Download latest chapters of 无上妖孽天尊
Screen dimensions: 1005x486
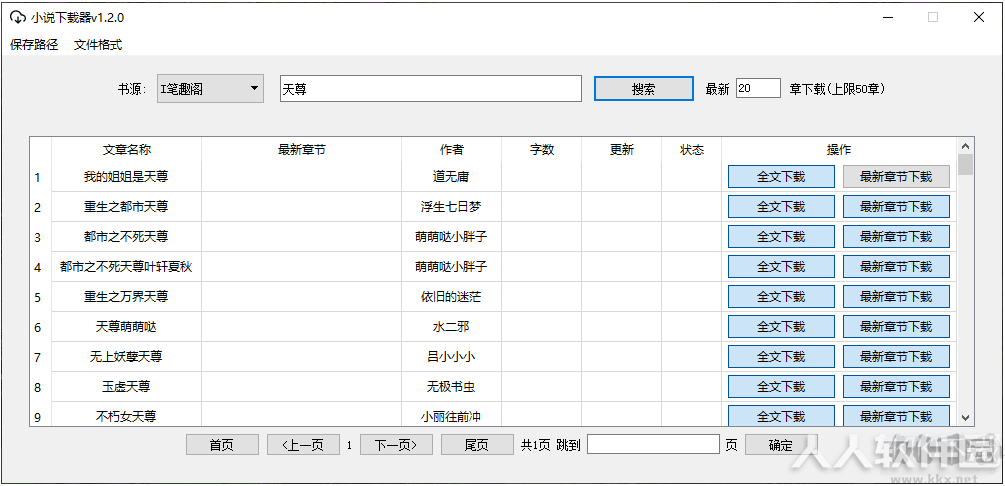[x=896, y=356]
